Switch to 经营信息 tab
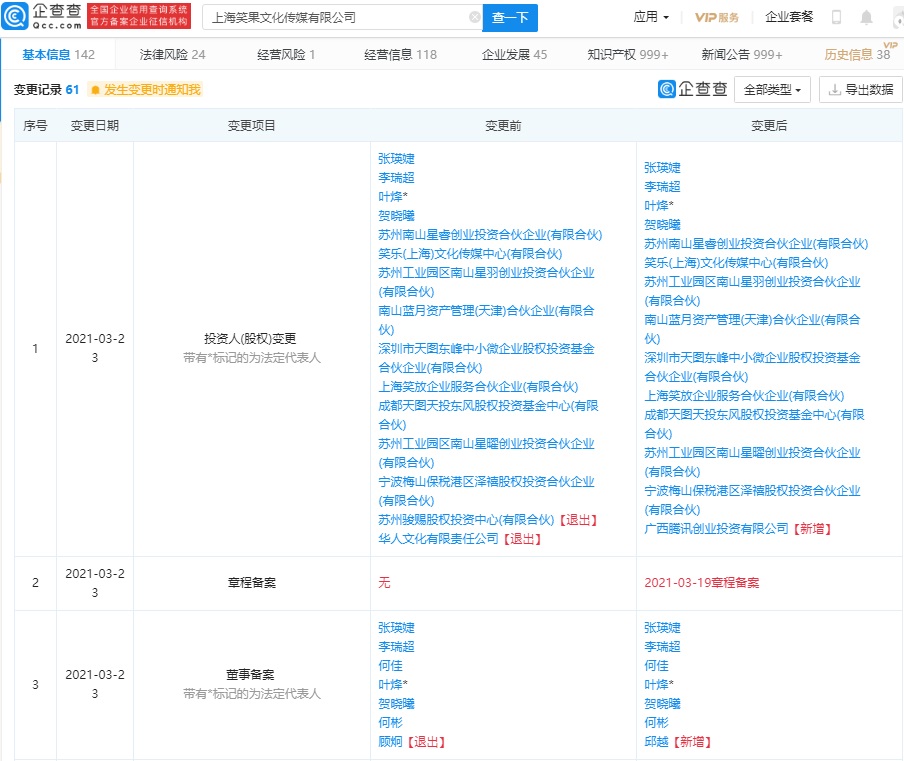 400,55
